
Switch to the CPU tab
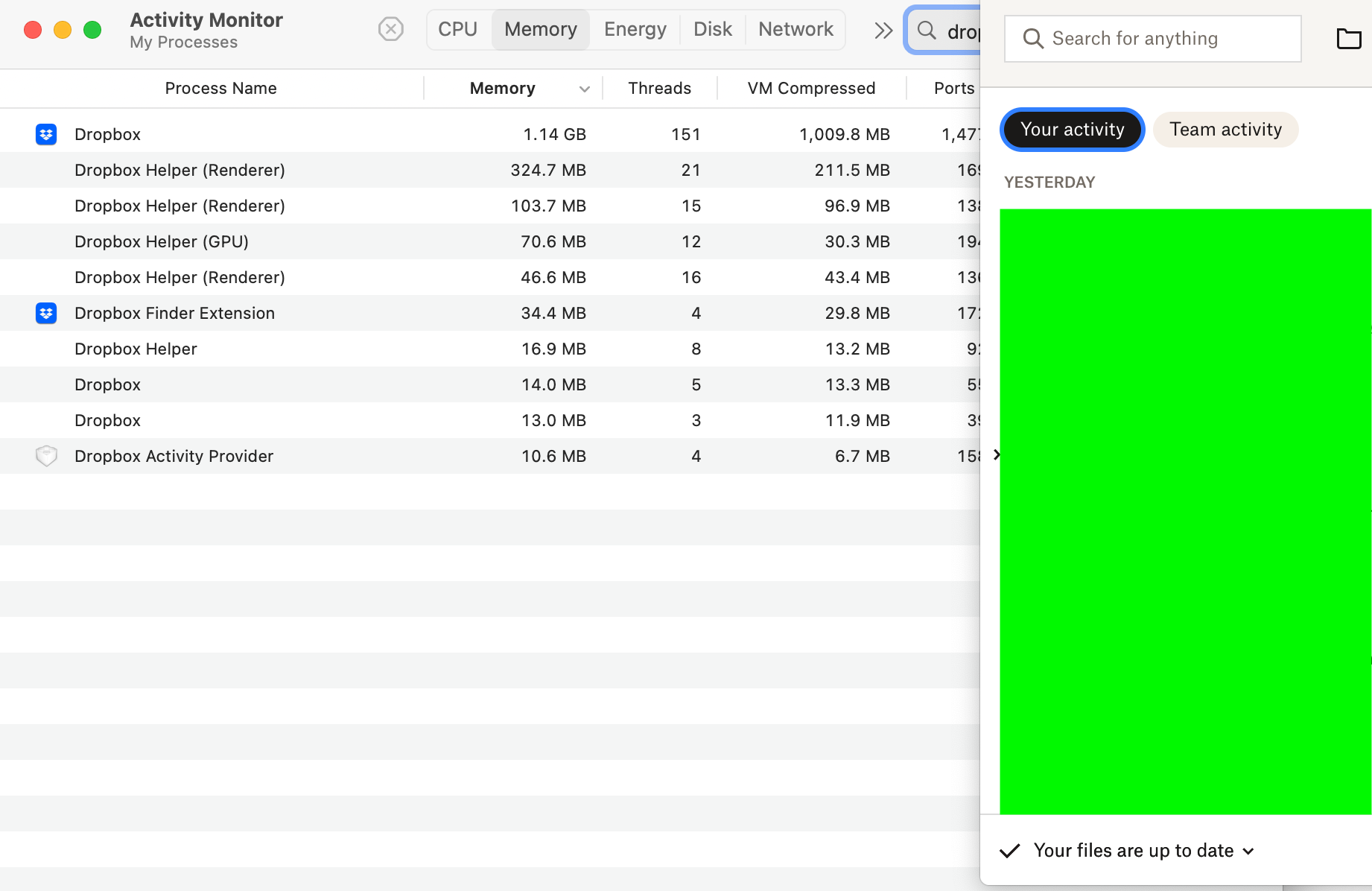[x=457, y=29]
